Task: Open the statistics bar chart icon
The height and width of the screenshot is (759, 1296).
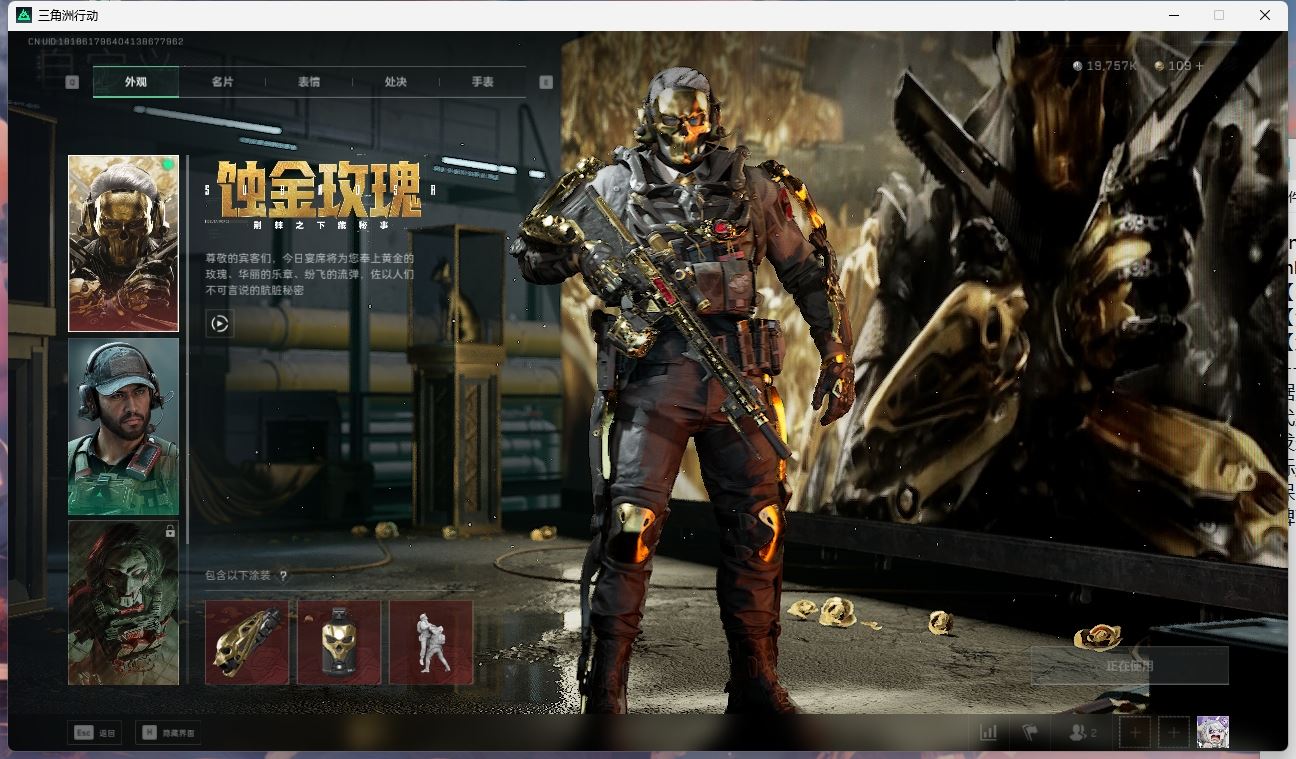Action: click(x=989, y=733)
